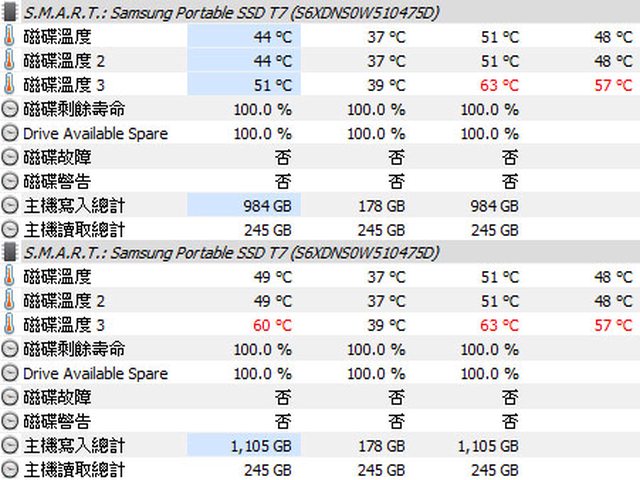
Task: Click the thermometer icon beside 磁碟溫度 3 in the upper section
Action: point(11,85)
